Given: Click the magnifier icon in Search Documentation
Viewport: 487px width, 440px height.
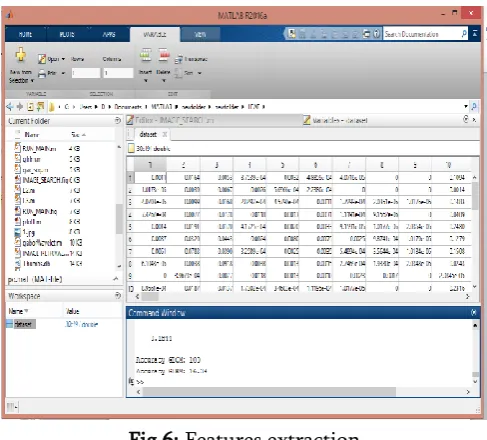Looking at the screenshot, I should (x=464, y=34).
